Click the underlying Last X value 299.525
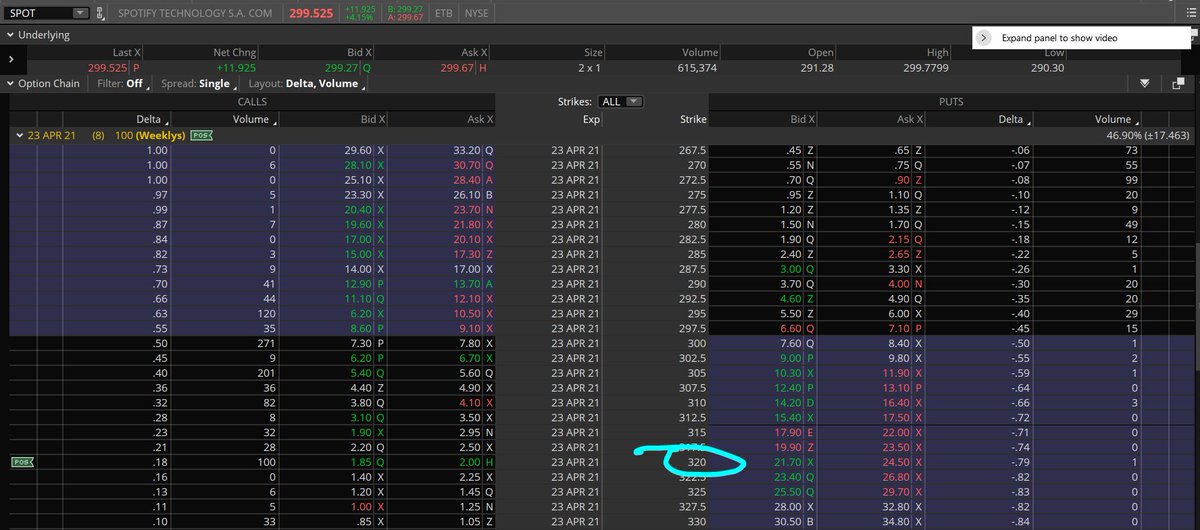The image size is (1200, 530). pos(107,67)
